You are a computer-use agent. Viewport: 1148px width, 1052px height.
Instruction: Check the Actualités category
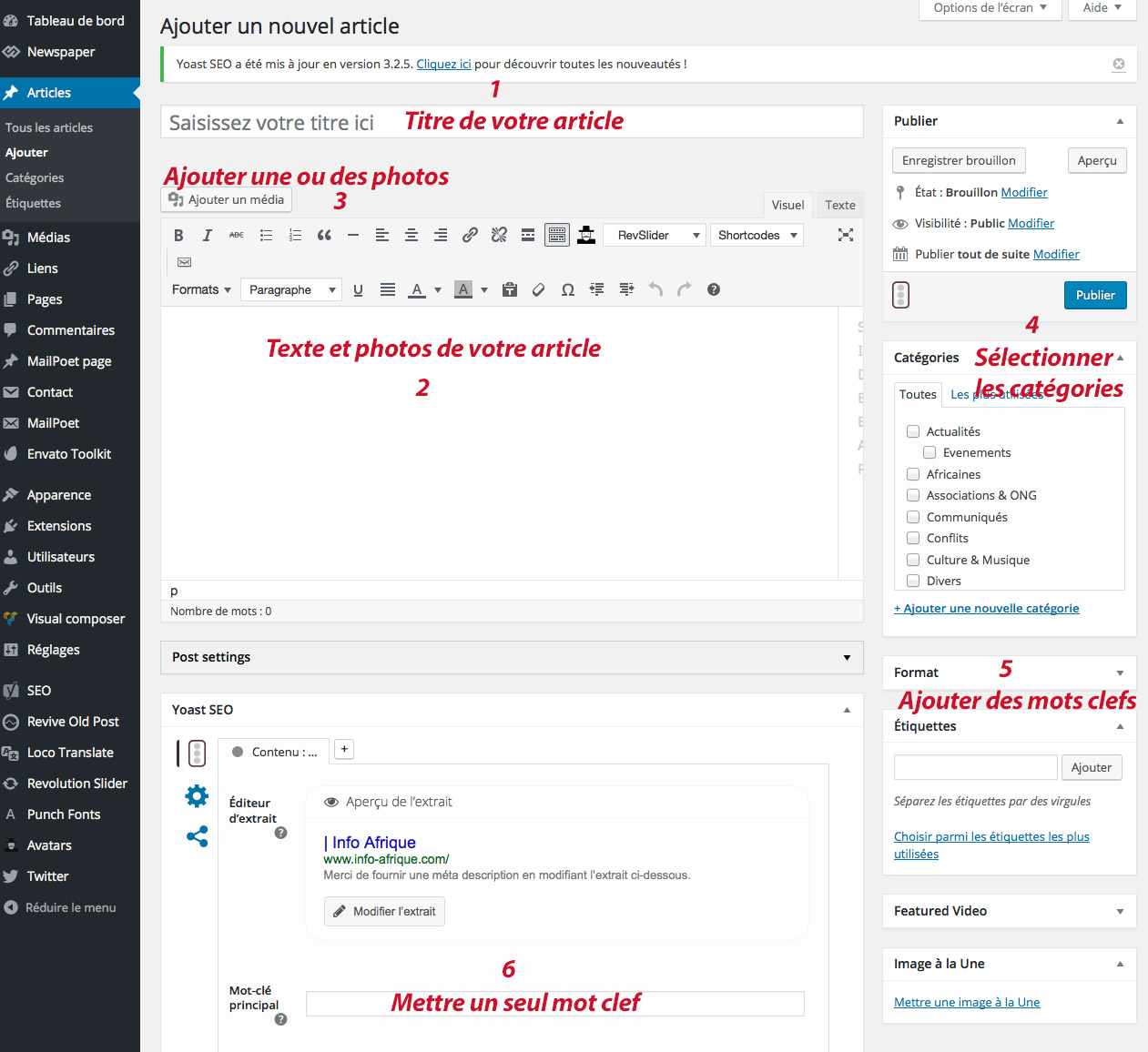(x=913, y=431)
